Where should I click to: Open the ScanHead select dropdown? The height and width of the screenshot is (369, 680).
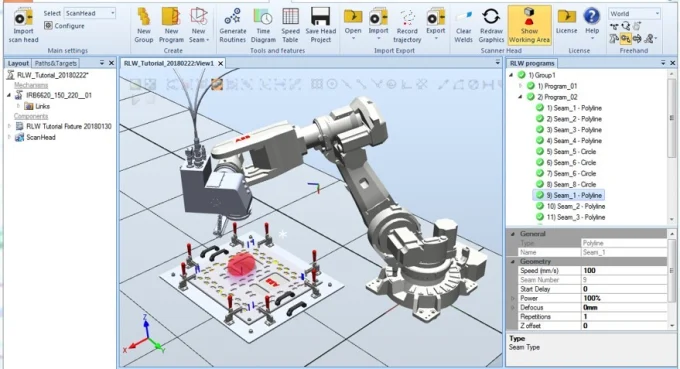[x=90, y=13]
